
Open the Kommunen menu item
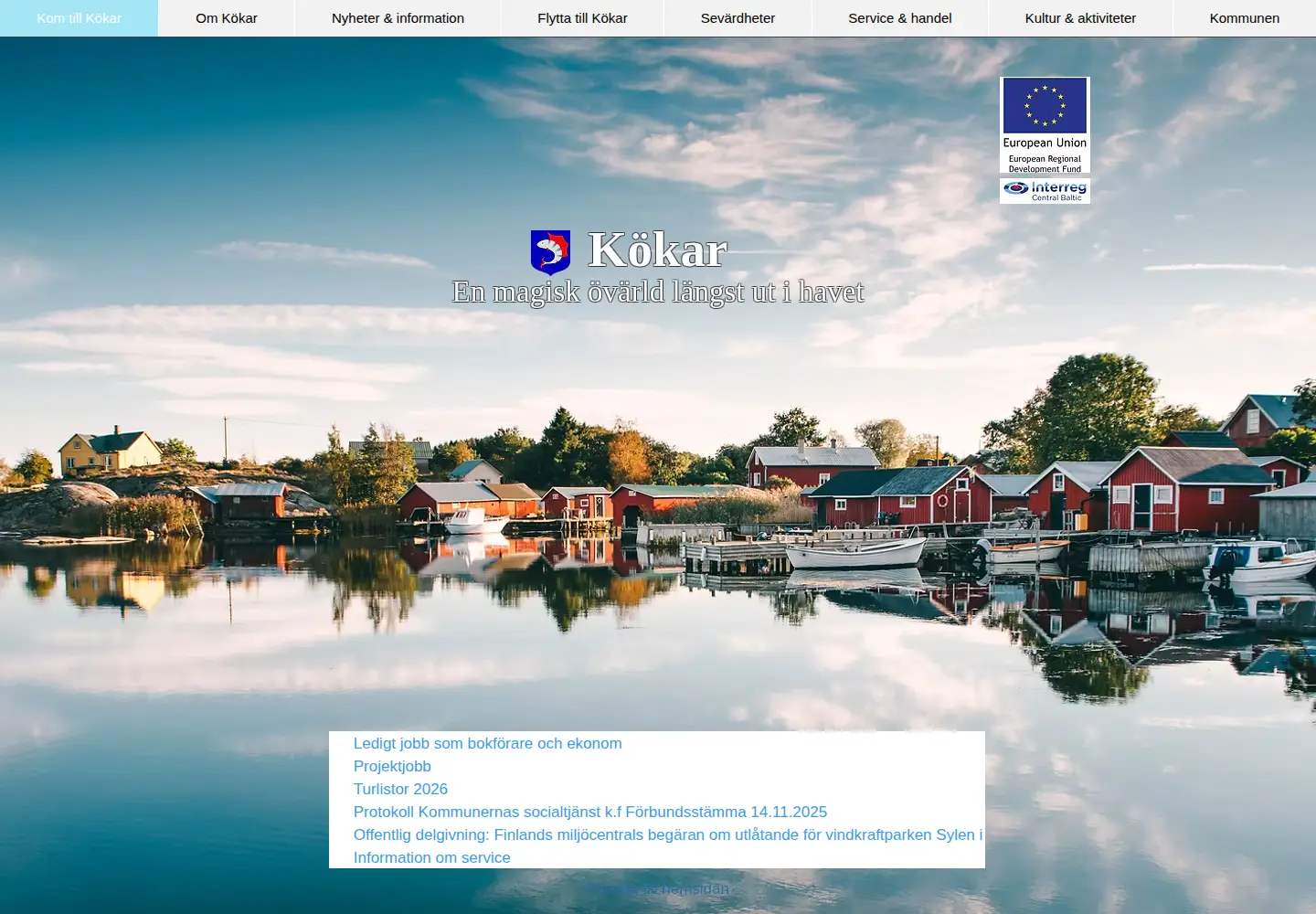tap(1244, 18)
